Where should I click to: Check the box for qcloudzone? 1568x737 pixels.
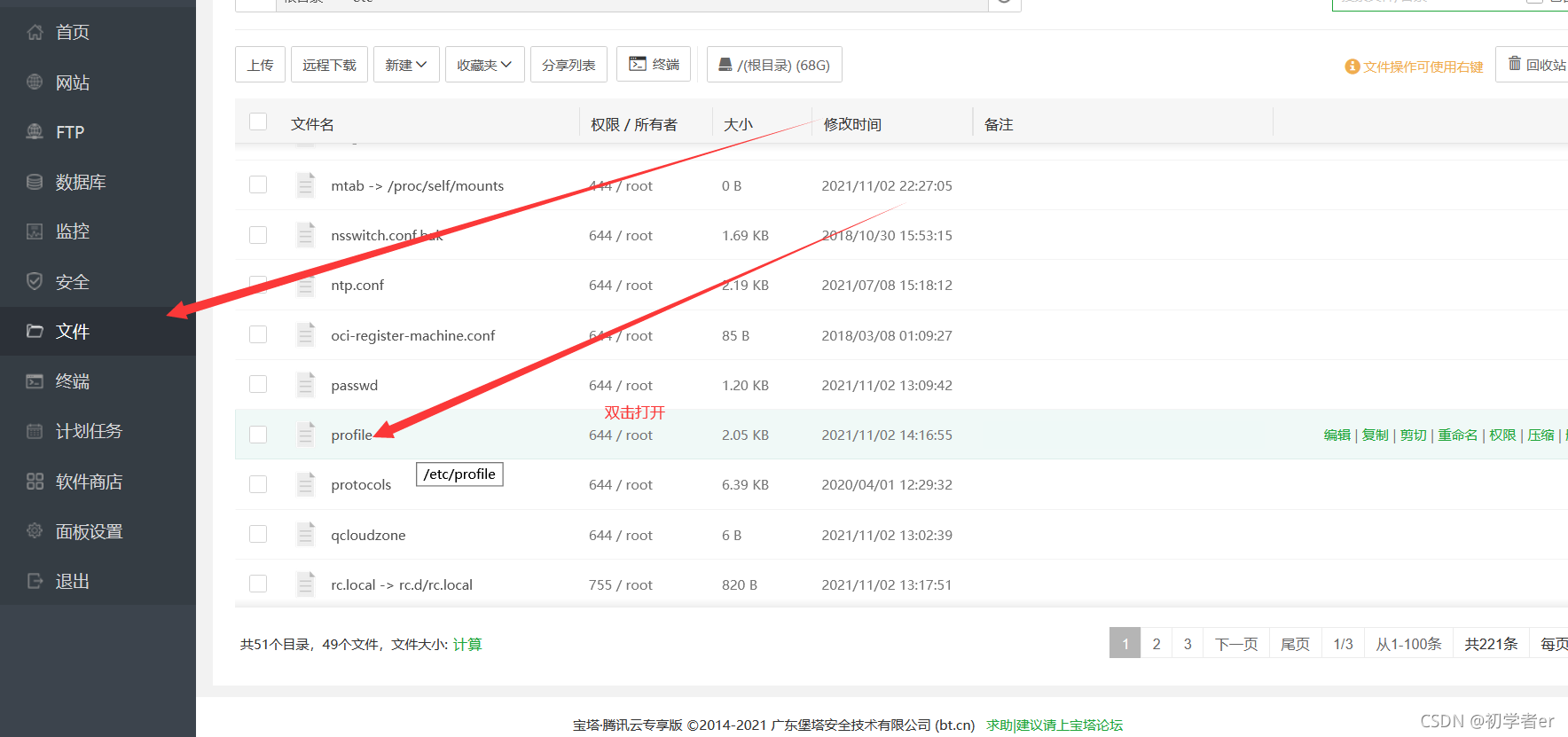tap(258, 534)
